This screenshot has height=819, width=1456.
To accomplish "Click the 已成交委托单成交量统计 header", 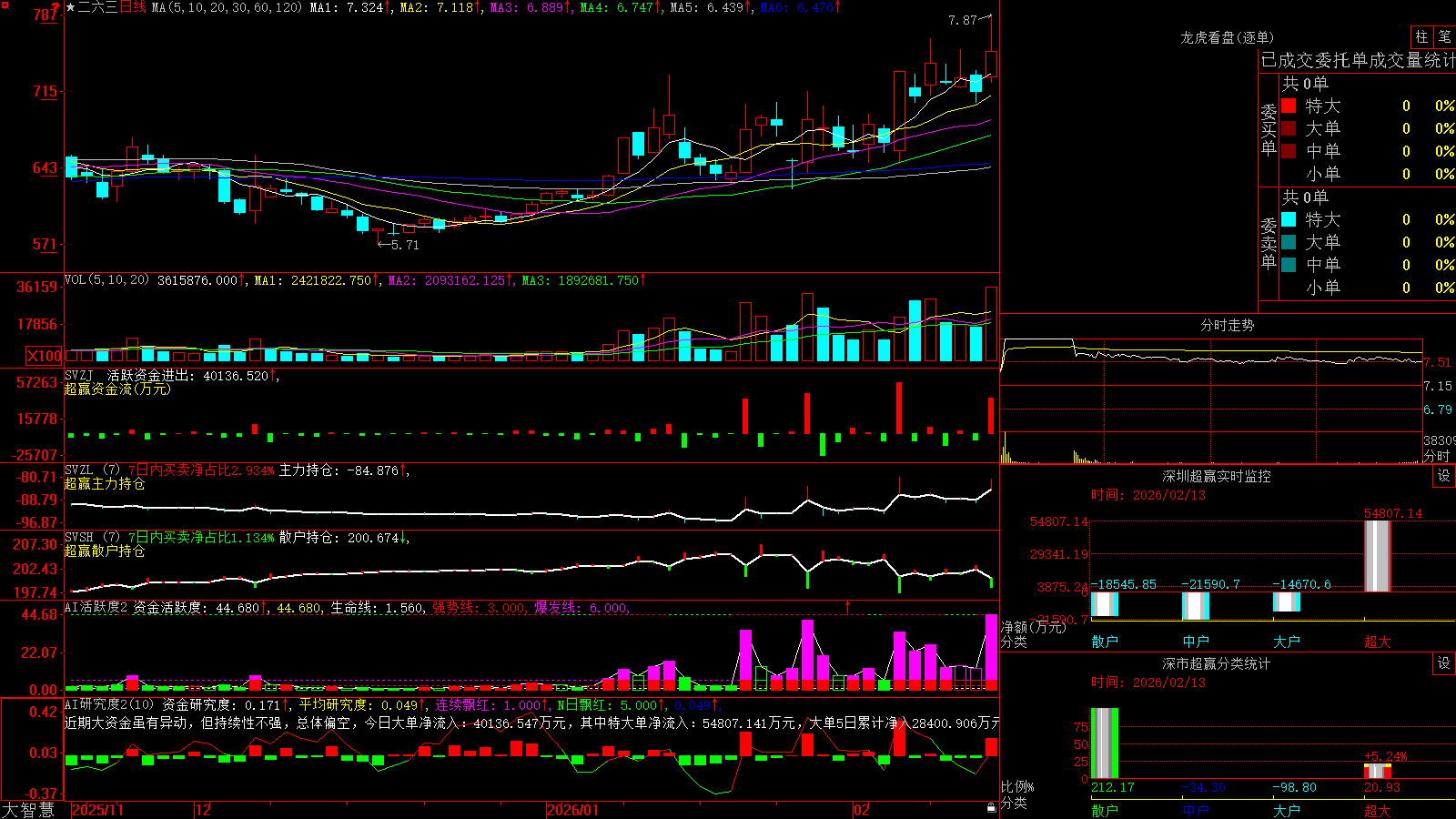I will tap(1358, 60).
